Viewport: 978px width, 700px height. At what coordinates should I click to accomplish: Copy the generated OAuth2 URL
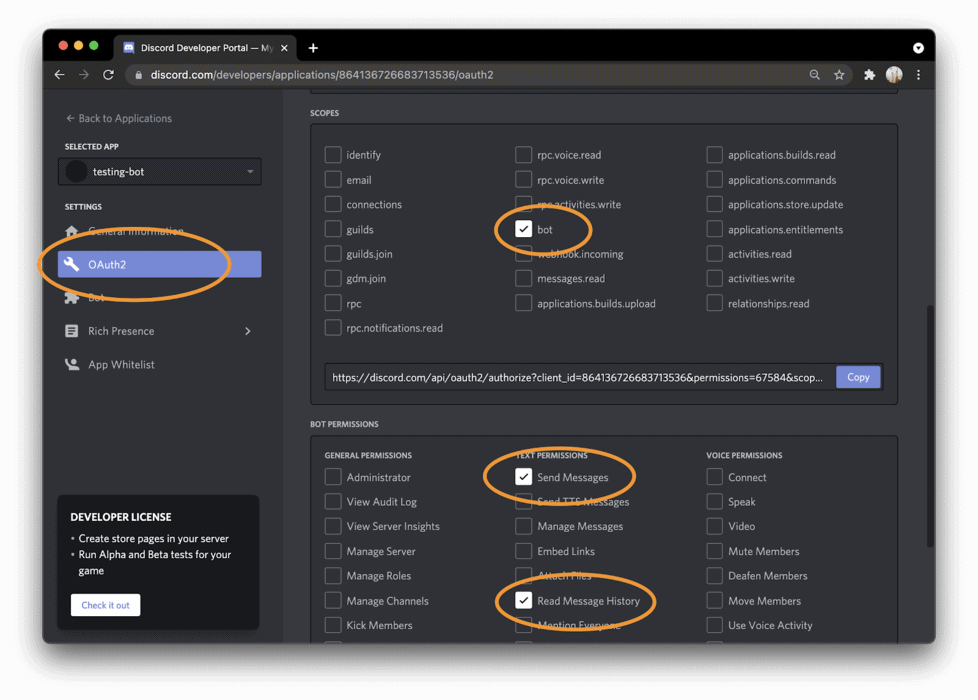(x=858, y=377)
